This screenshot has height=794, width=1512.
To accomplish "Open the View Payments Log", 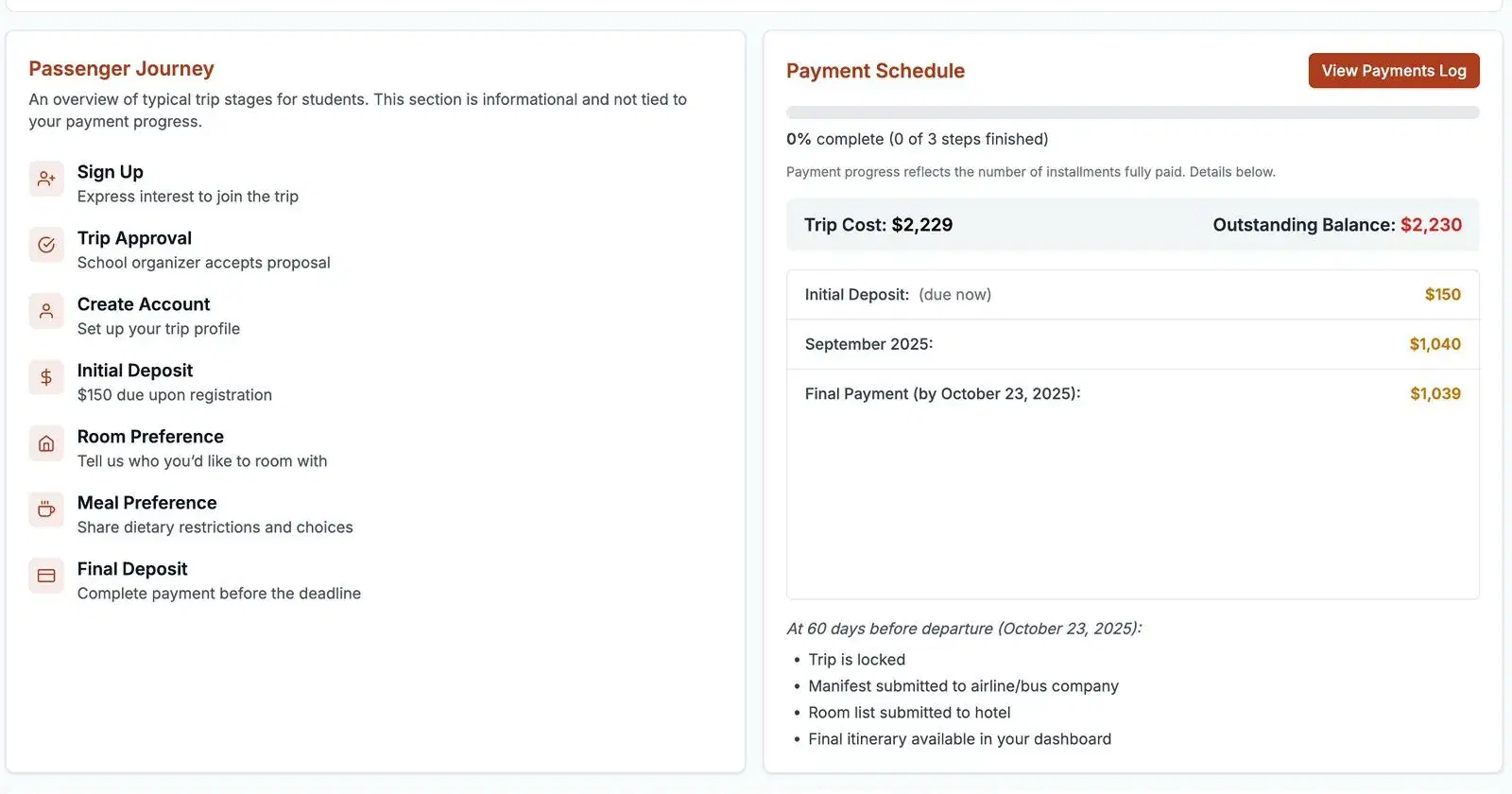I will tap(1393, 70).
